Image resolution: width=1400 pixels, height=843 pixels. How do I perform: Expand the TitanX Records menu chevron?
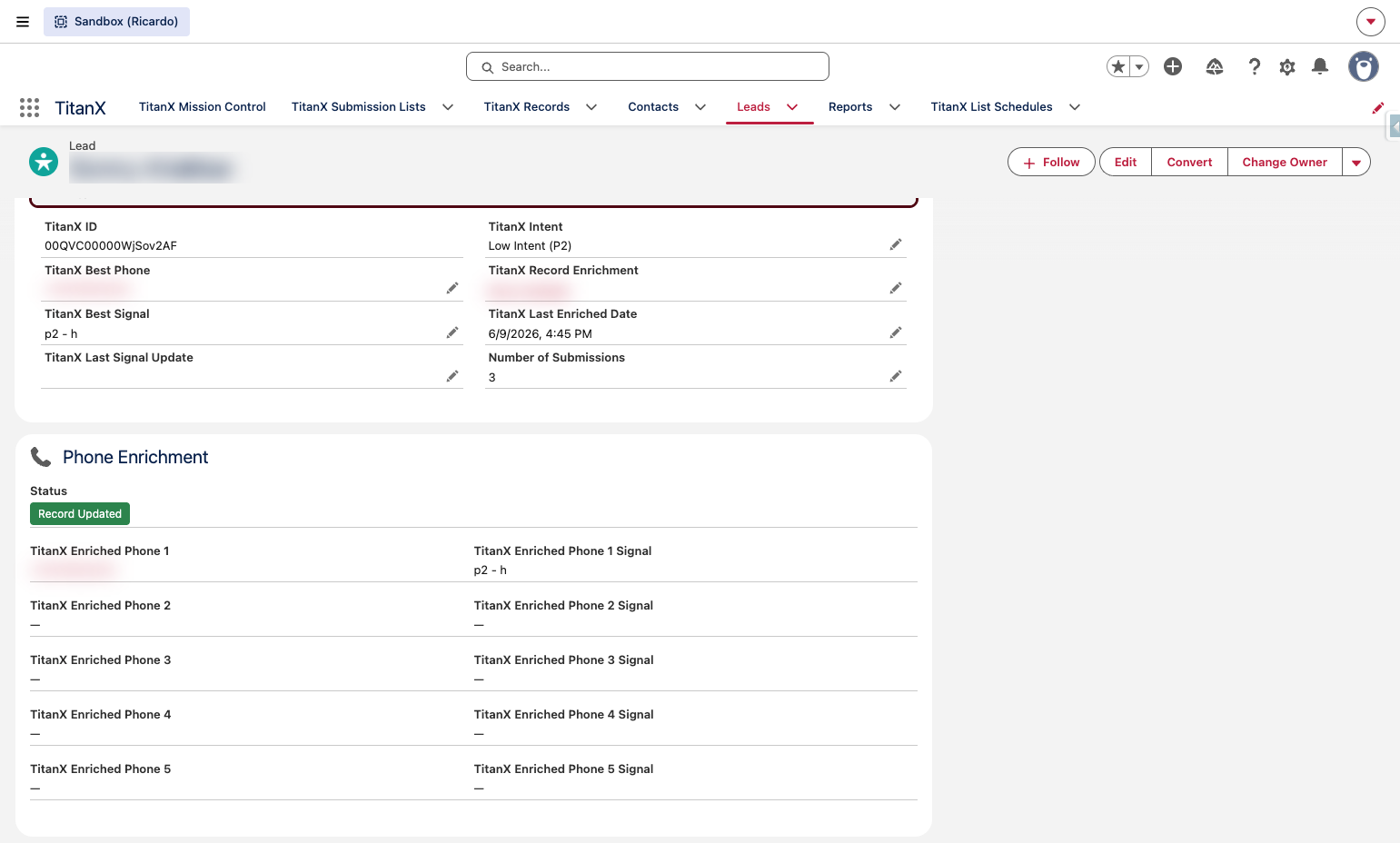click(x=591, y=107)
